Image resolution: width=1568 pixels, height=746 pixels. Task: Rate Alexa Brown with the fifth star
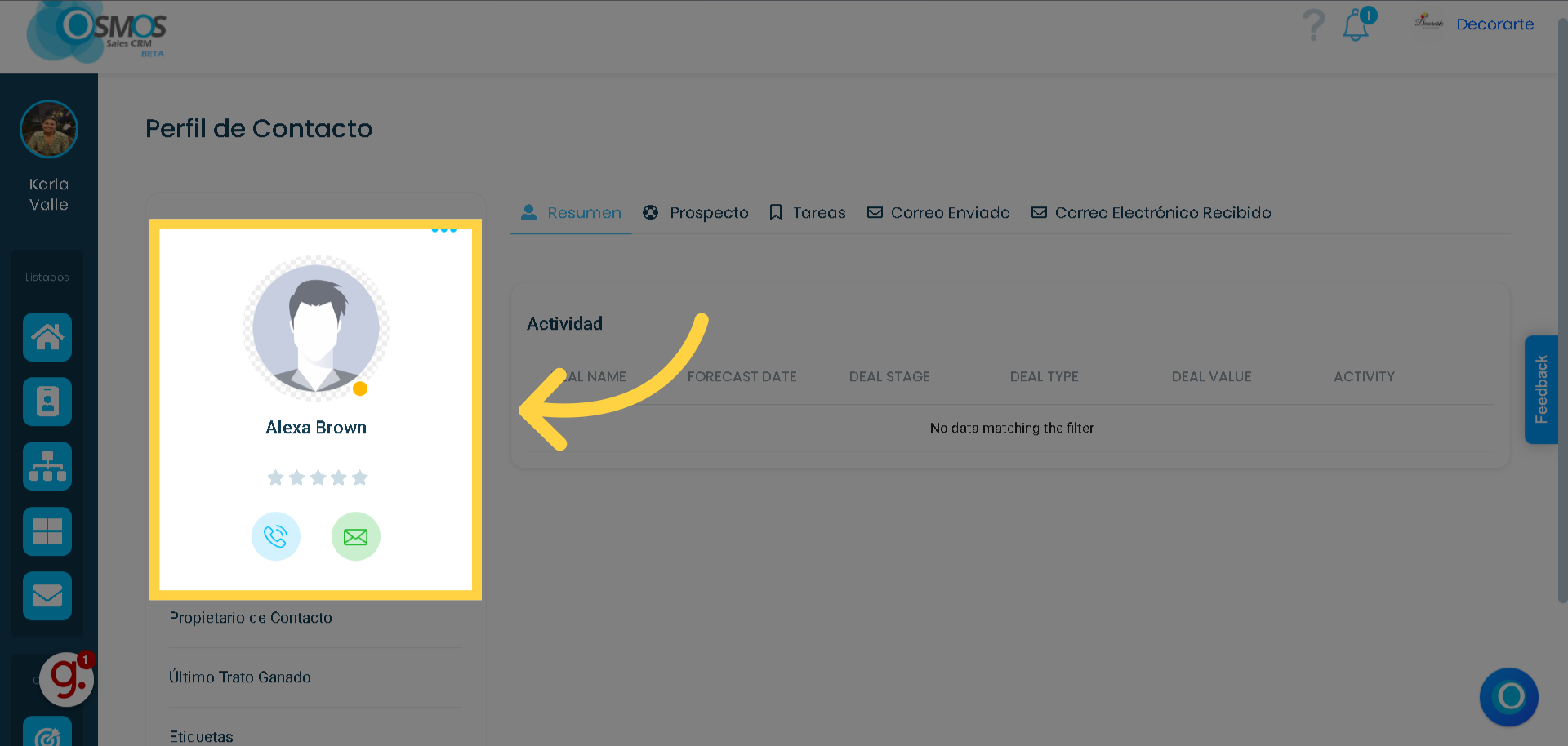360,477
